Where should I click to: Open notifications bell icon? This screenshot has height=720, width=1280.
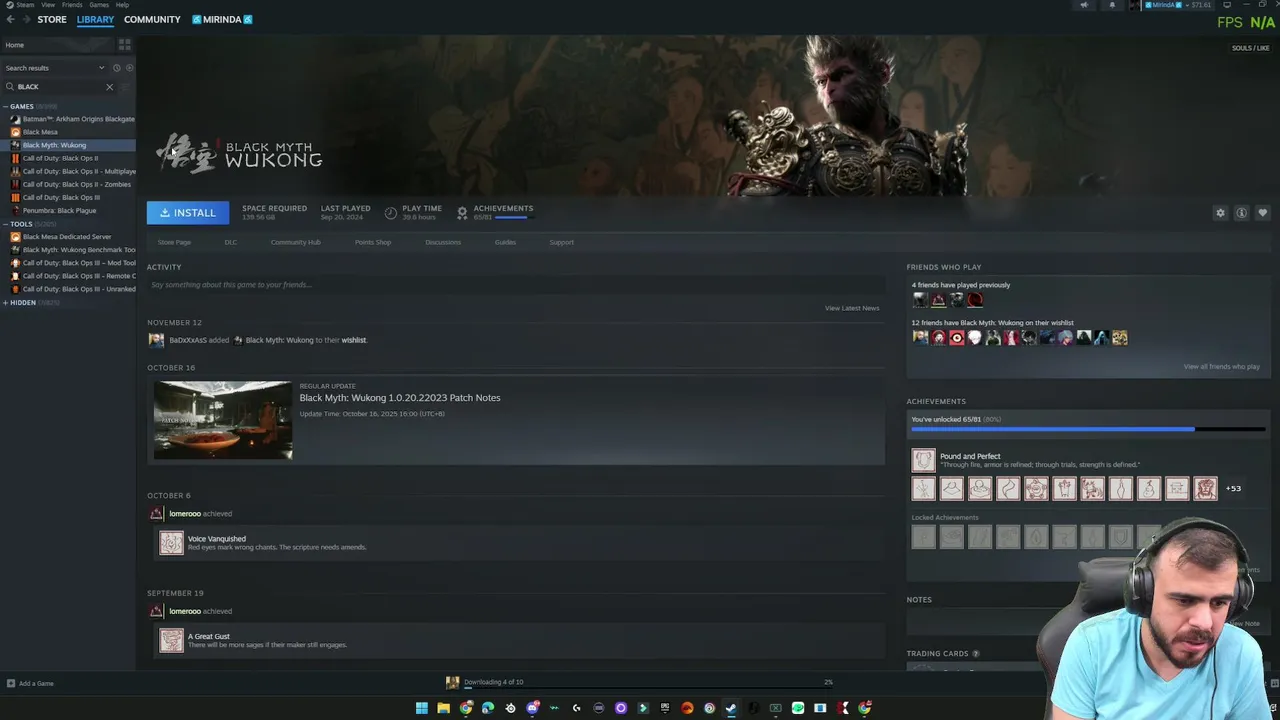click(1112, 5)
